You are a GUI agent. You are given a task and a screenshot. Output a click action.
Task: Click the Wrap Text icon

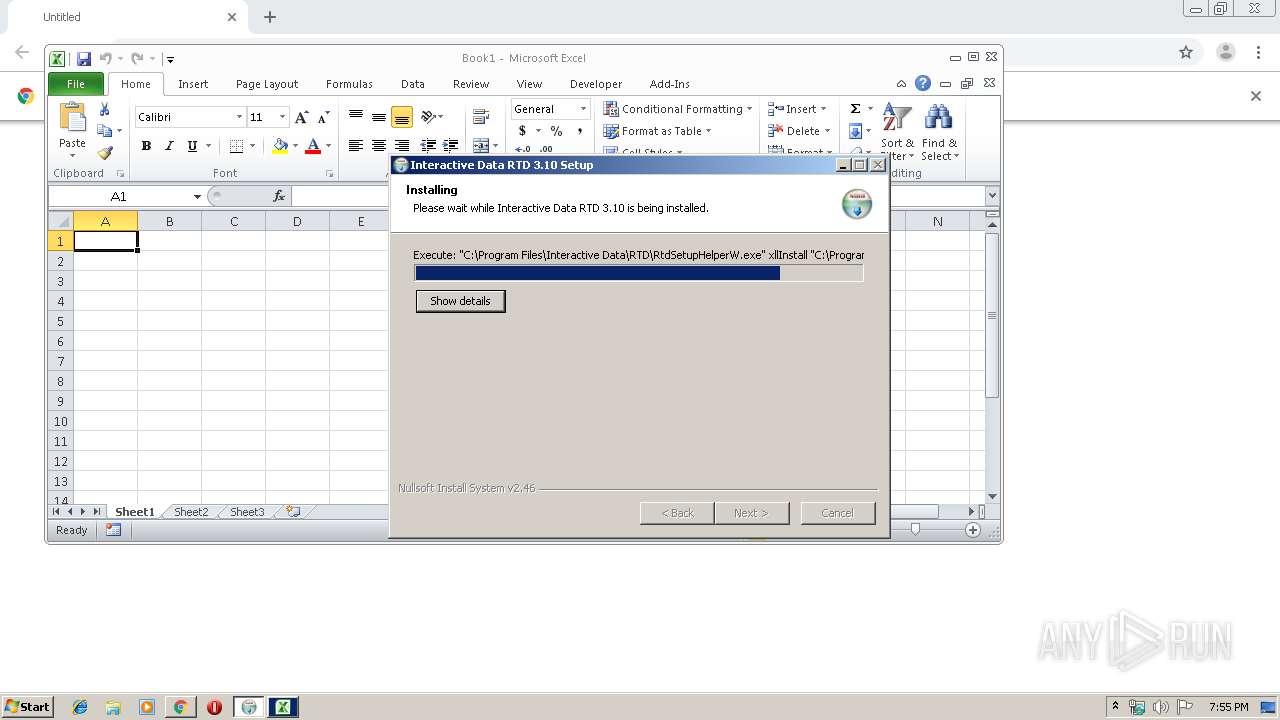(x=481, y=117)
